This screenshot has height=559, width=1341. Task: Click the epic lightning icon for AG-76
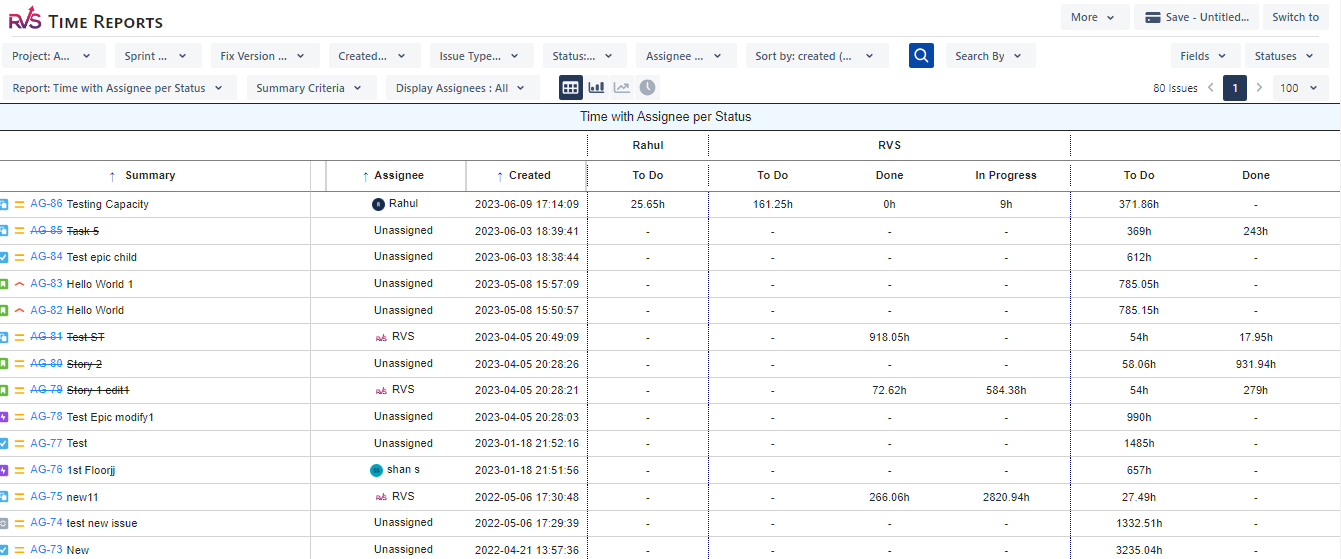[x=4, y=470]
